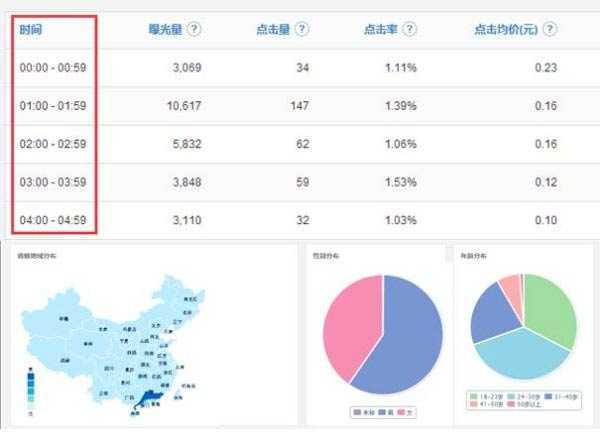This screenshot has width=600, height=445.
Task: Toggle the 50岁以上 legend entry
Action: pyautogui.click(x=524, y=404)
